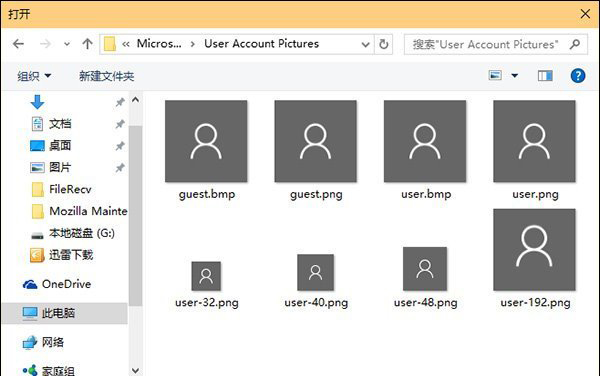Click the search magnifier icon
The image size is (600, 376).
574,44
